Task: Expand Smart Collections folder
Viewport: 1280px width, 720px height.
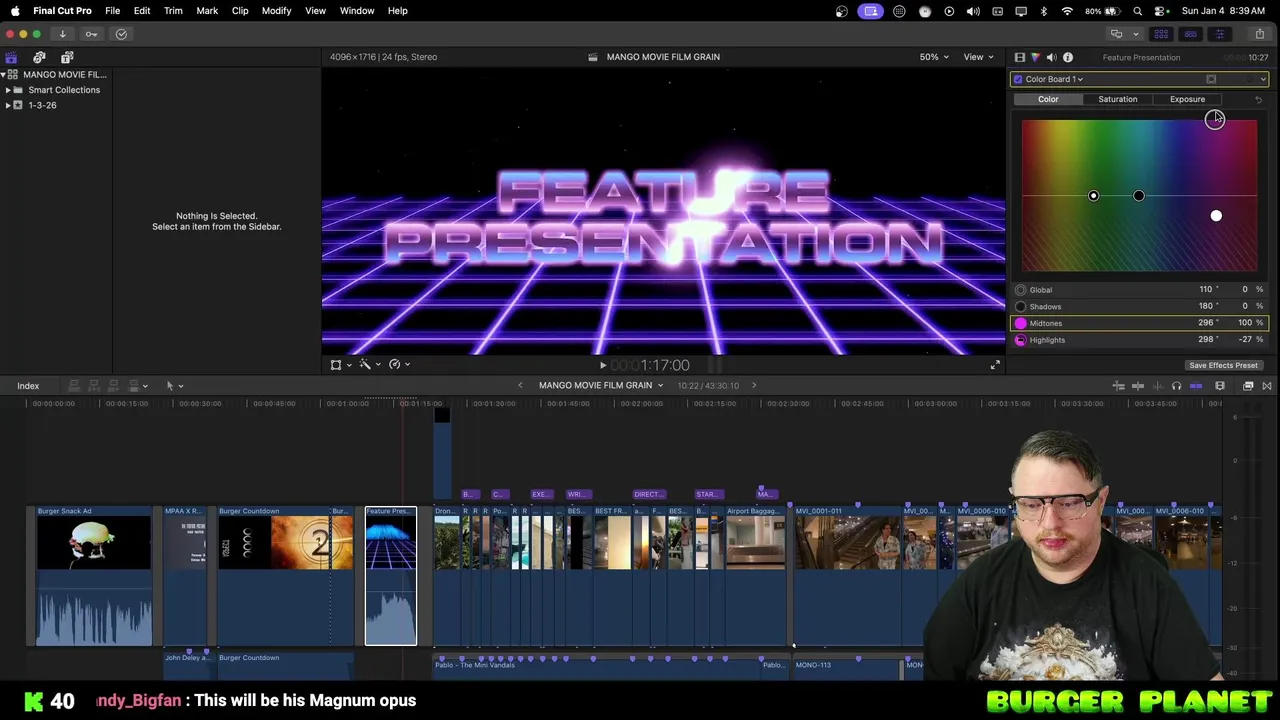Action: pos(8,90)
